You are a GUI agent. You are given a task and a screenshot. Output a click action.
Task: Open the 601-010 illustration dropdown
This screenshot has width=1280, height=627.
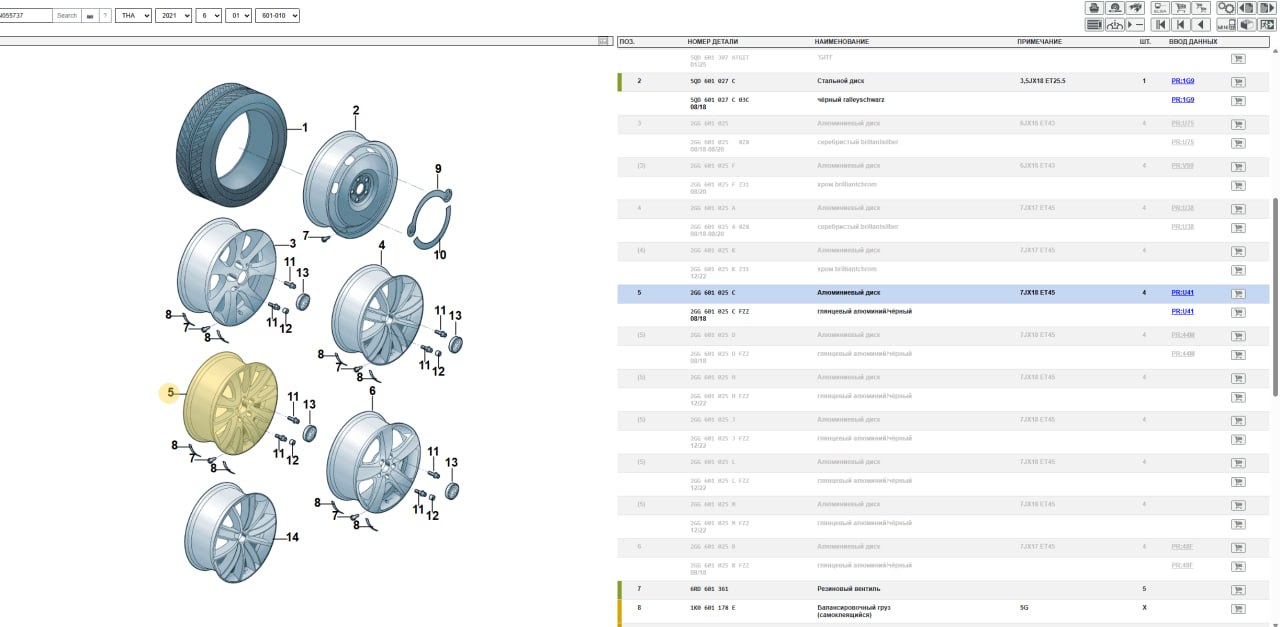(277, 16)
